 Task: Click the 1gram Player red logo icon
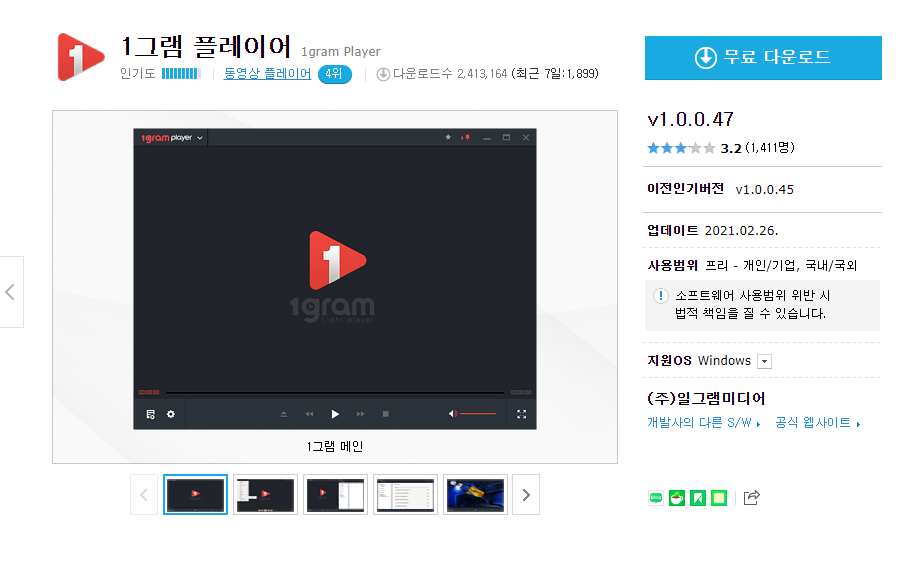(80, 57)
